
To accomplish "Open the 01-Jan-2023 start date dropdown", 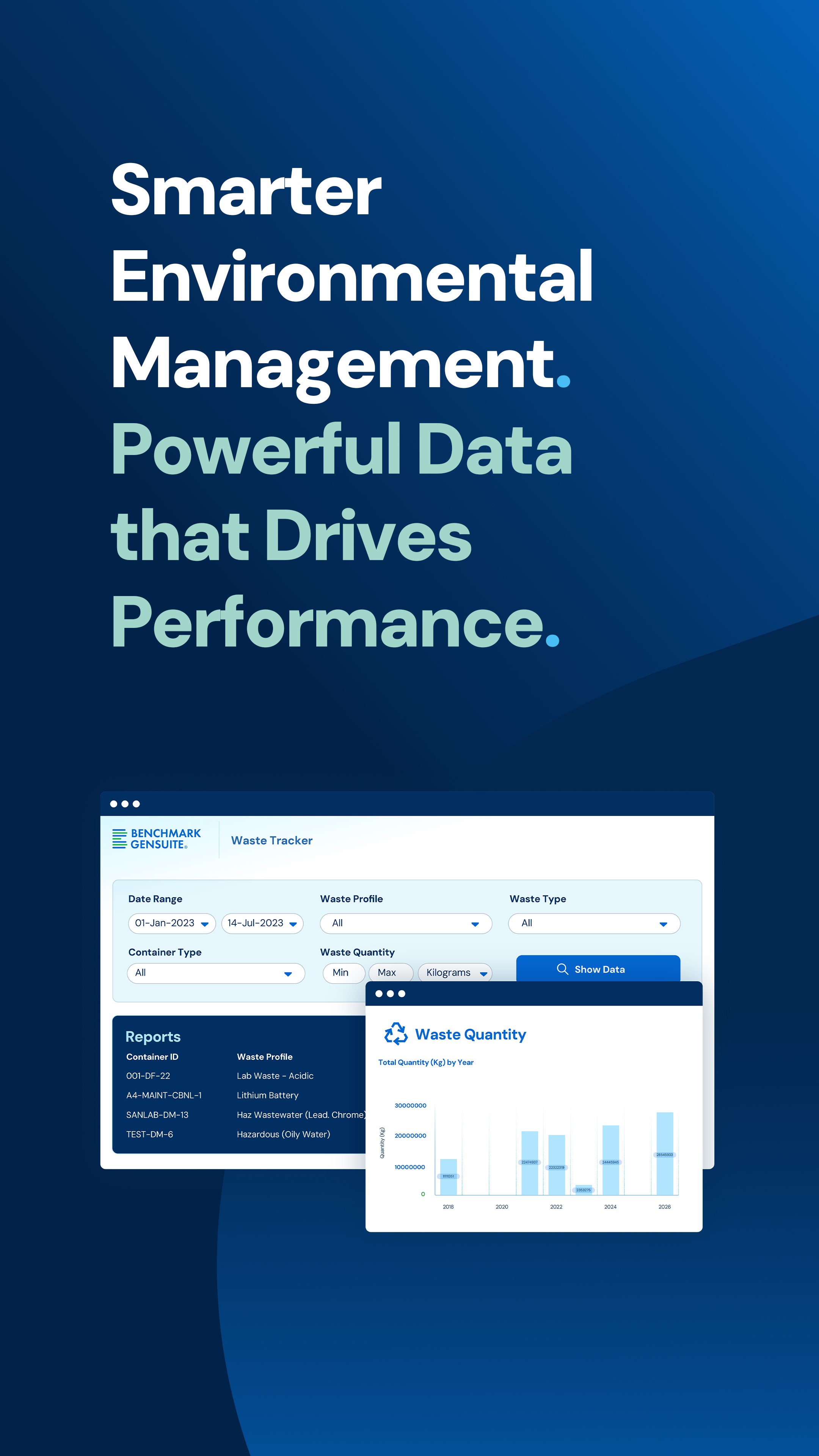I will pos(172,923).
